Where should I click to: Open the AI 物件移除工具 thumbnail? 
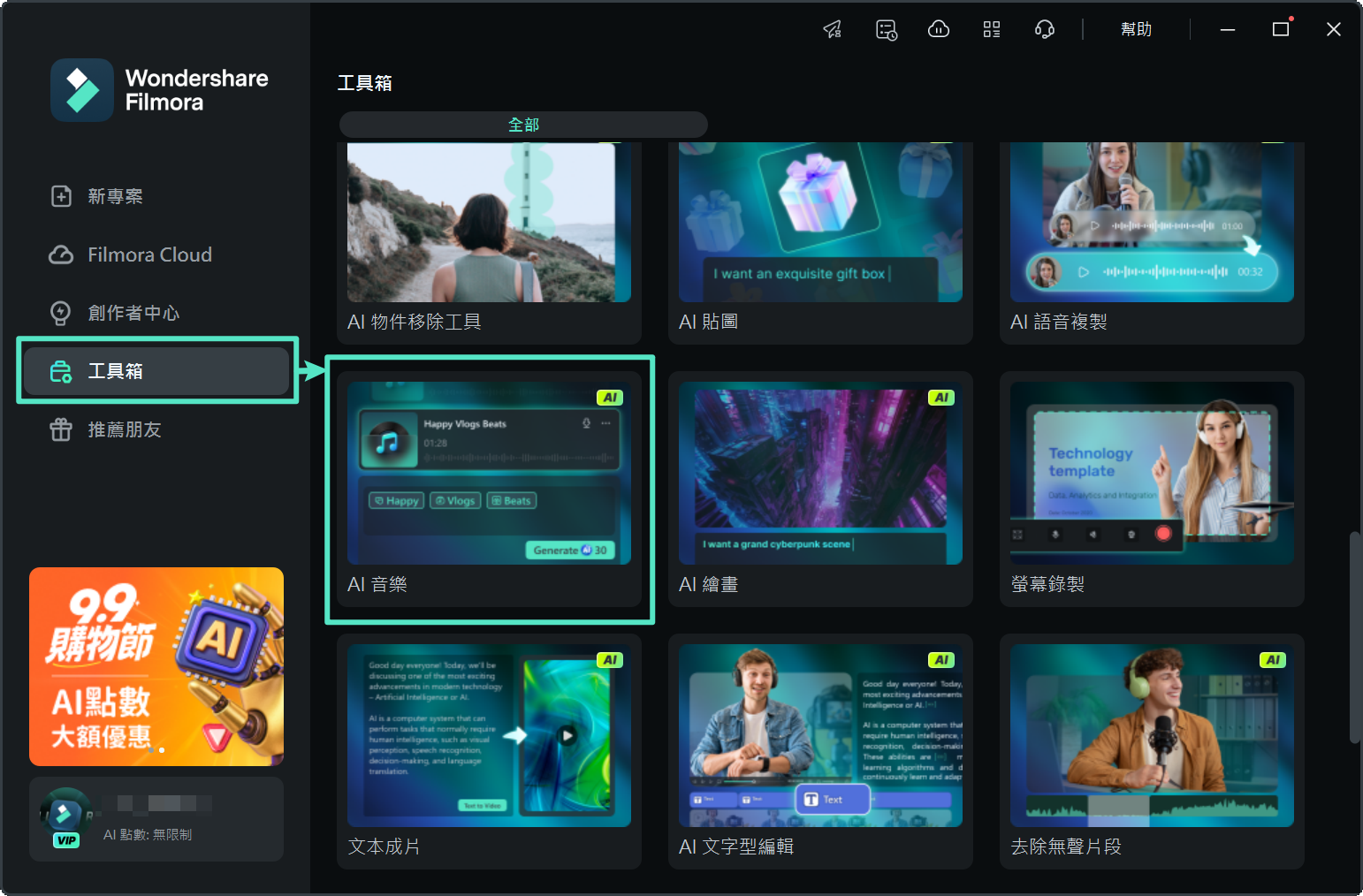point(489,222)
